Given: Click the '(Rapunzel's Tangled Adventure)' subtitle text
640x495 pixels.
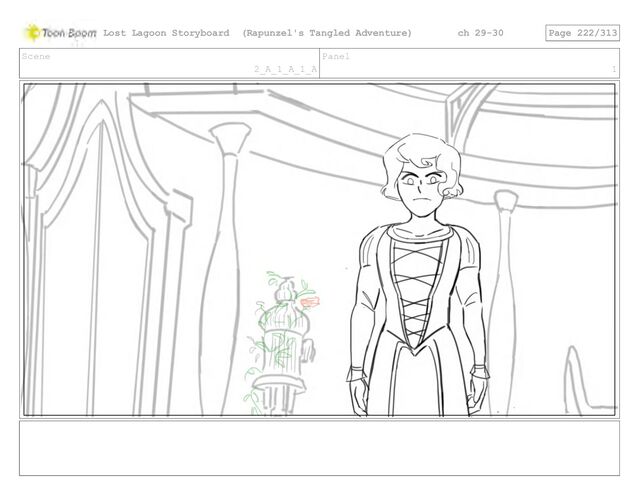Looking at the screenshot, I should point(327,33).
